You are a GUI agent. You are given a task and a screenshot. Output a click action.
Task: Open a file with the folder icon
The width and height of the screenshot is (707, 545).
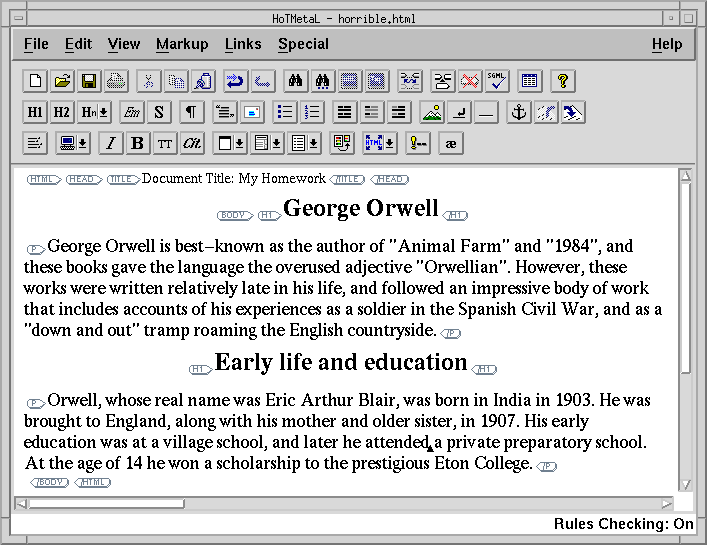click(62, 81)
